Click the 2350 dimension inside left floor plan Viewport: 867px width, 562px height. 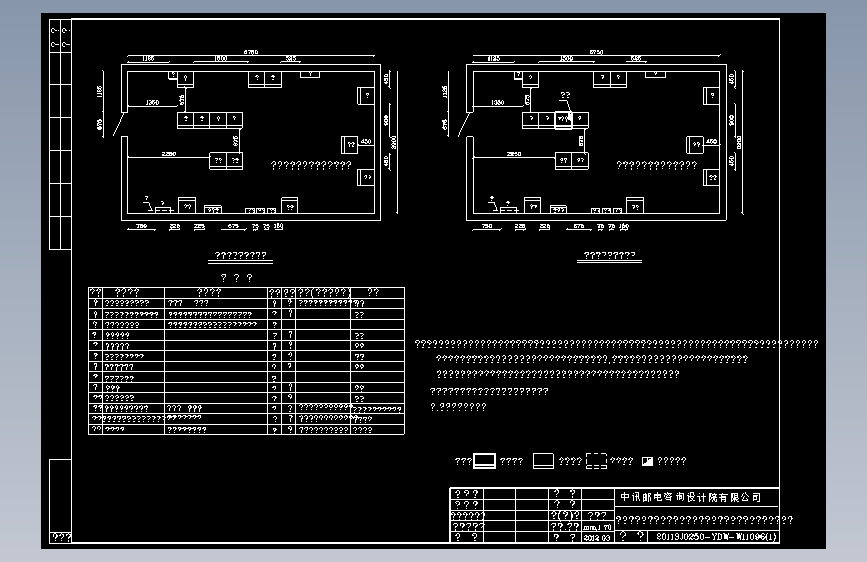point(169,154)
